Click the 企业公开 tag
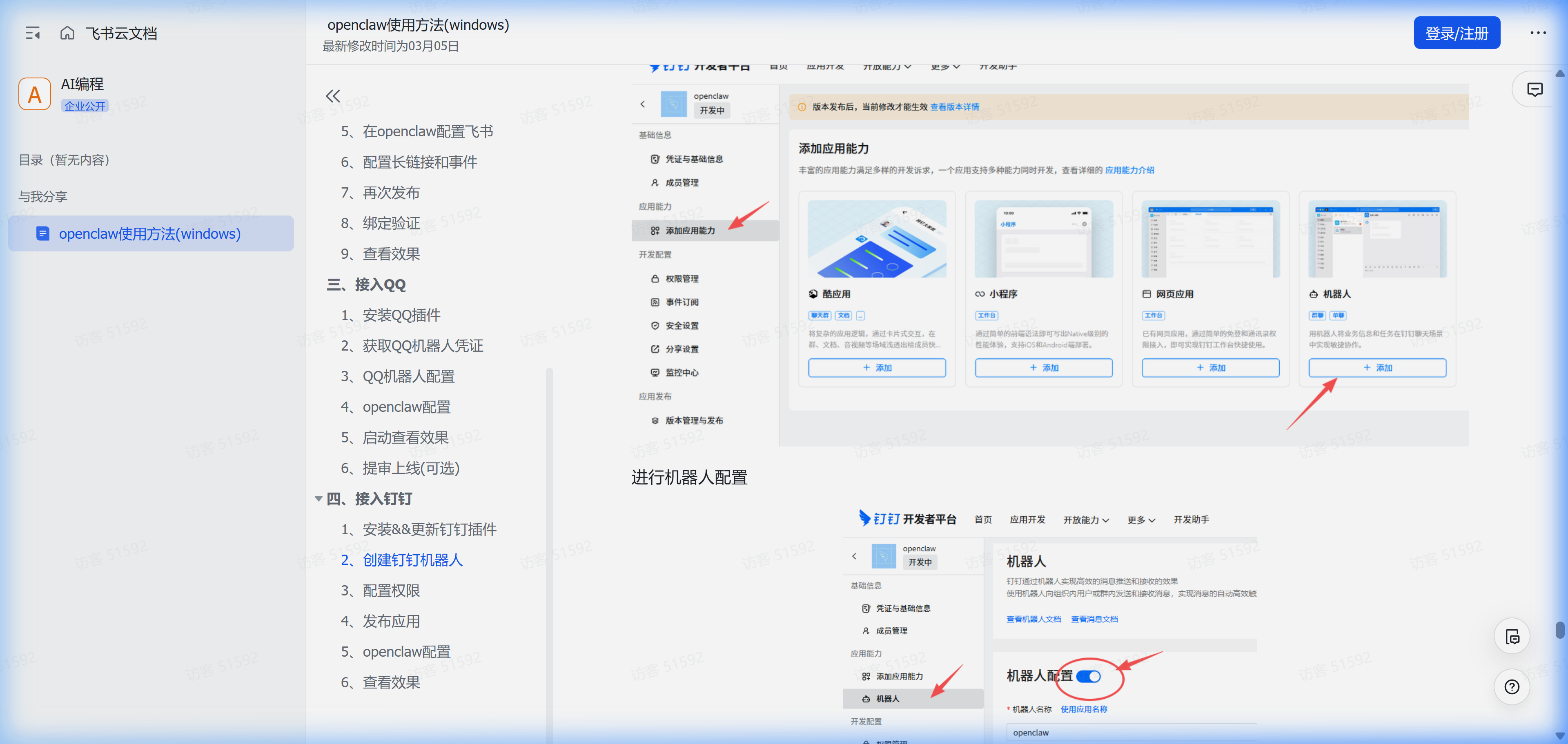The image size is (1568, 744). click(x=85, y=106)
